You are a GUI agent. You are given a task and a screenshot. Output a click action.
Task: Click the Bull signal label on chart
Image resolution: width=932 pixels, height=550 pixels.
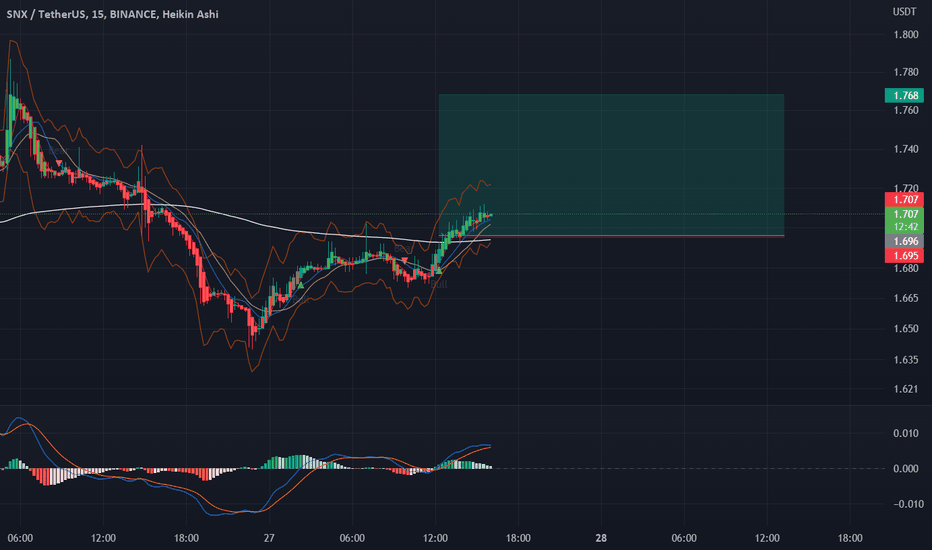(x=439, y=284)
